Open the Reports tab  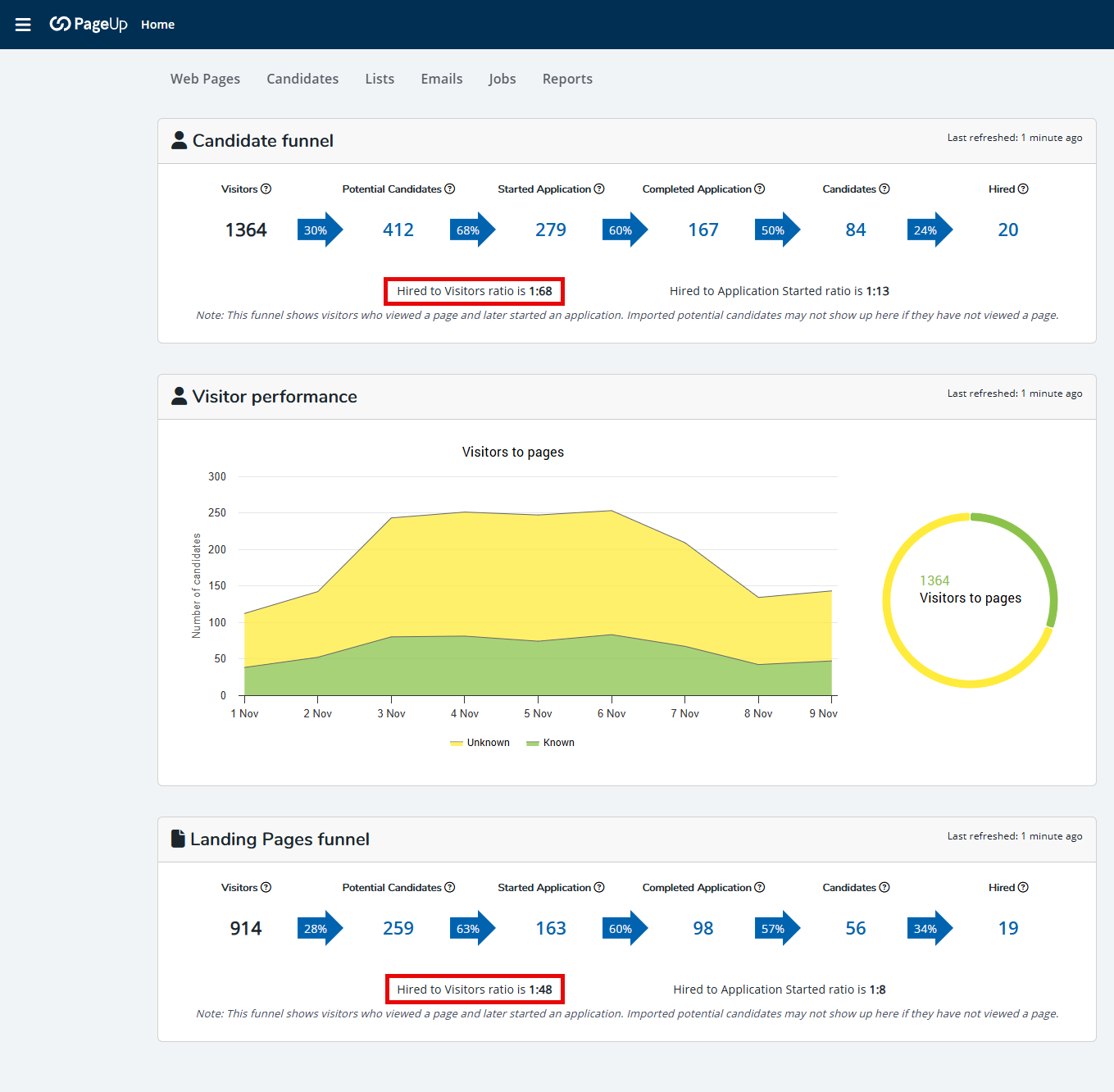click(x=567, y=79)
